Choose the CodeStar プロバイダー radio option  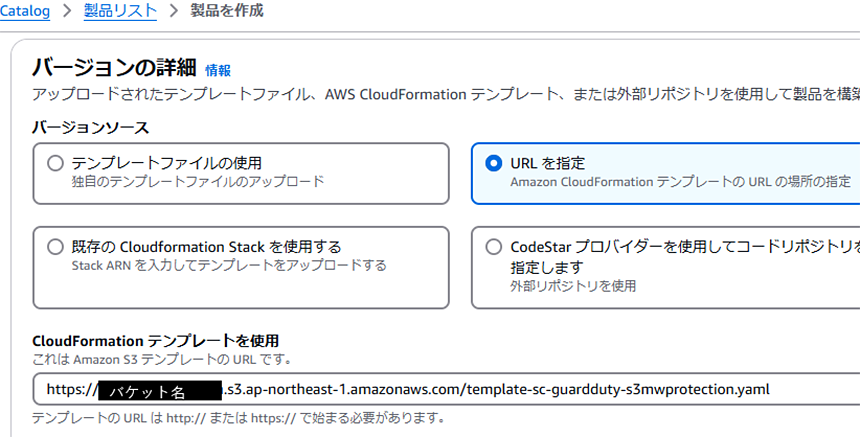pyautogui.click(x=494, y=247)
